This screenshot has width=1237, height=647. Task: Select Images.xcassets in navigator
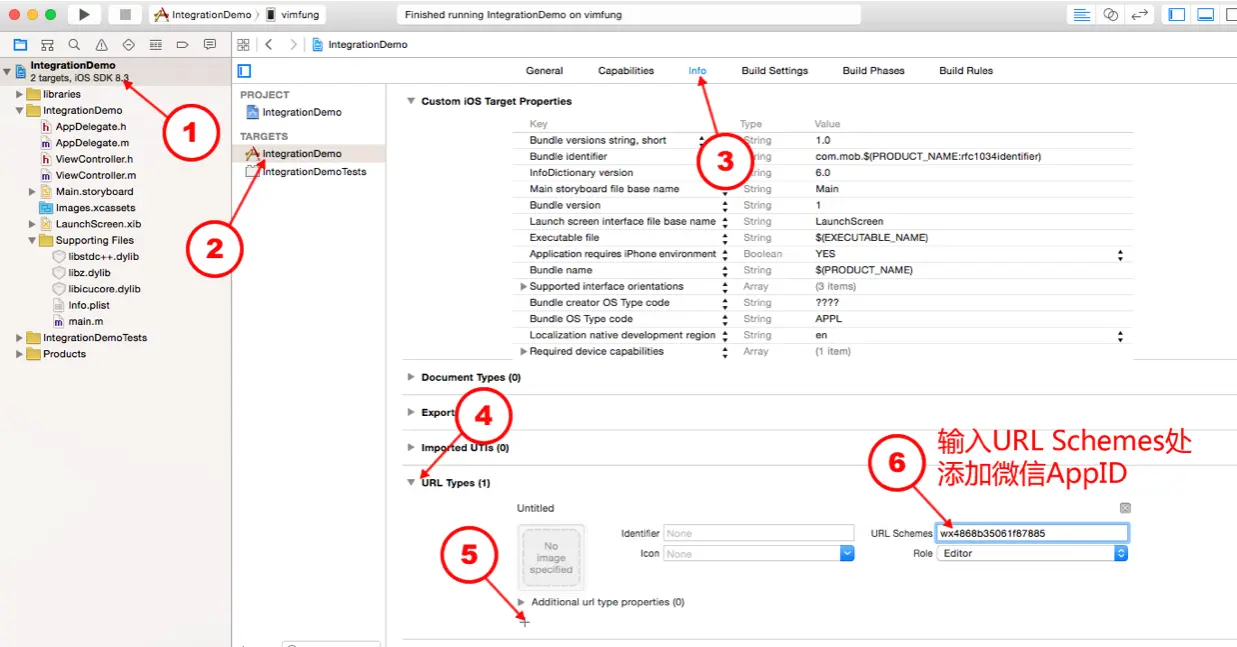(96, 208)
